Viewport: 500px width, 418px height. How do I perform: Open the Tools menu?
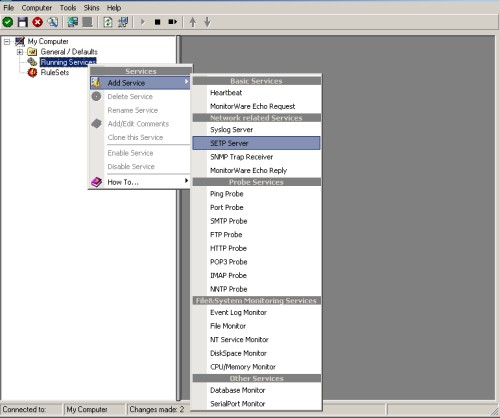coord(68,8)
